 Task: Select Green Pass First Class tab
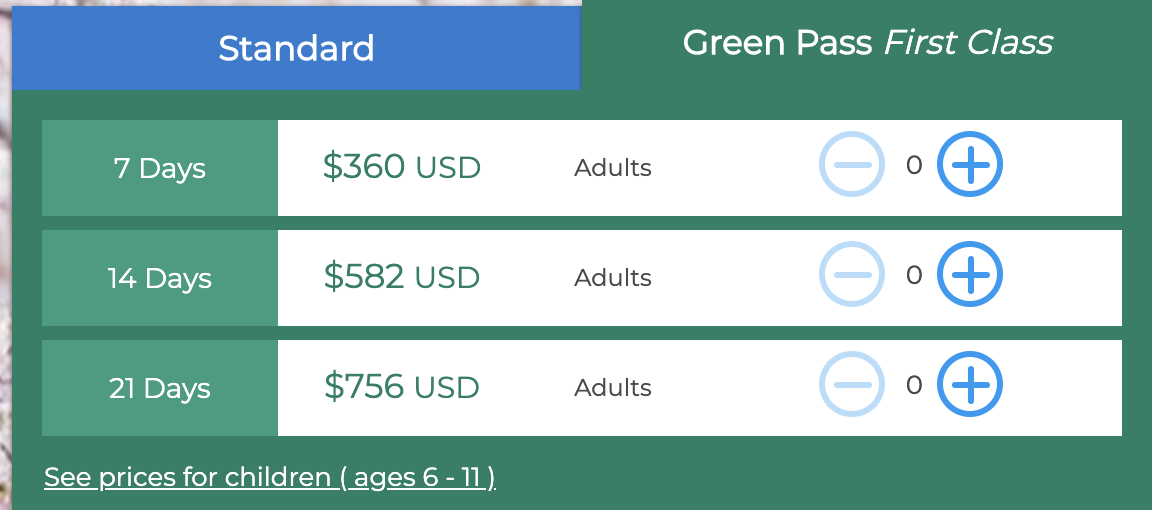pyautogui.click(x=867, y=43)
